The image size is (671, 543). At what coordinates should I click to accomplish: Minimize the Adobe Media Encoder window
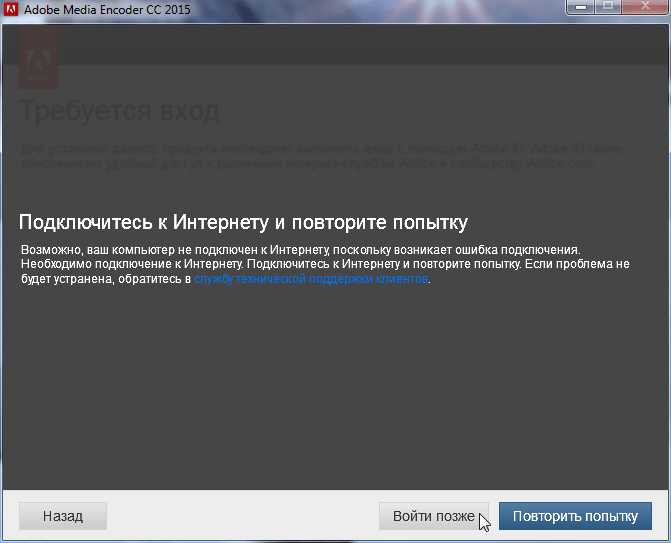(x=581, y=6)
